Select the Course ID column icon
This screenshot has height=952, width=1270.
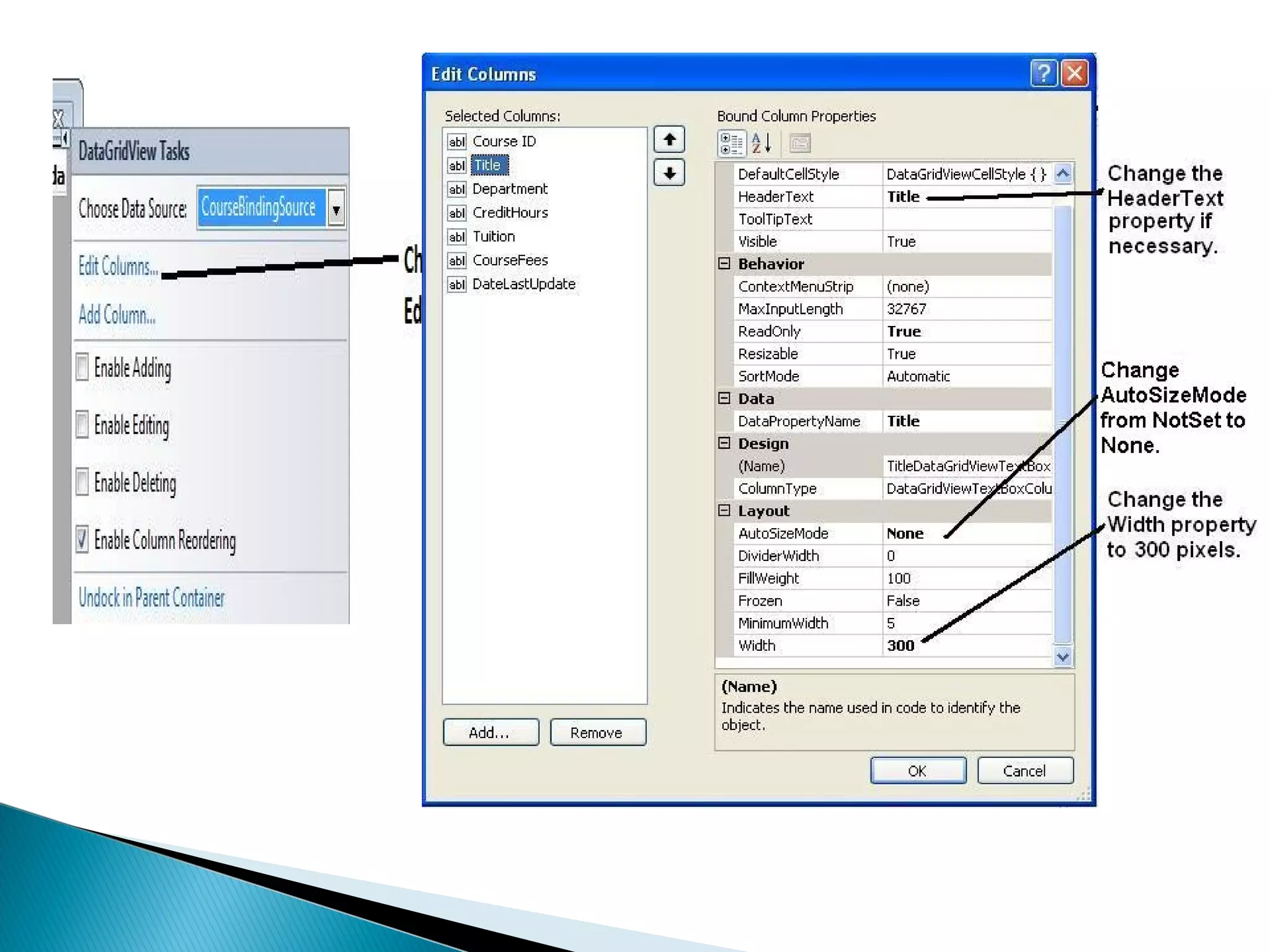(x=456, y=142)
